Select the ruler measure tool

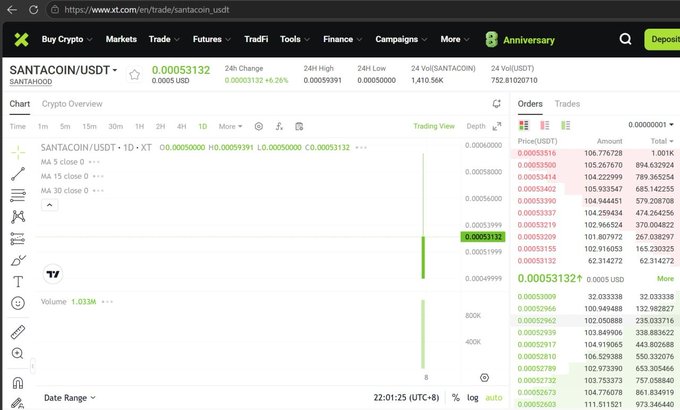coord(18,332)
